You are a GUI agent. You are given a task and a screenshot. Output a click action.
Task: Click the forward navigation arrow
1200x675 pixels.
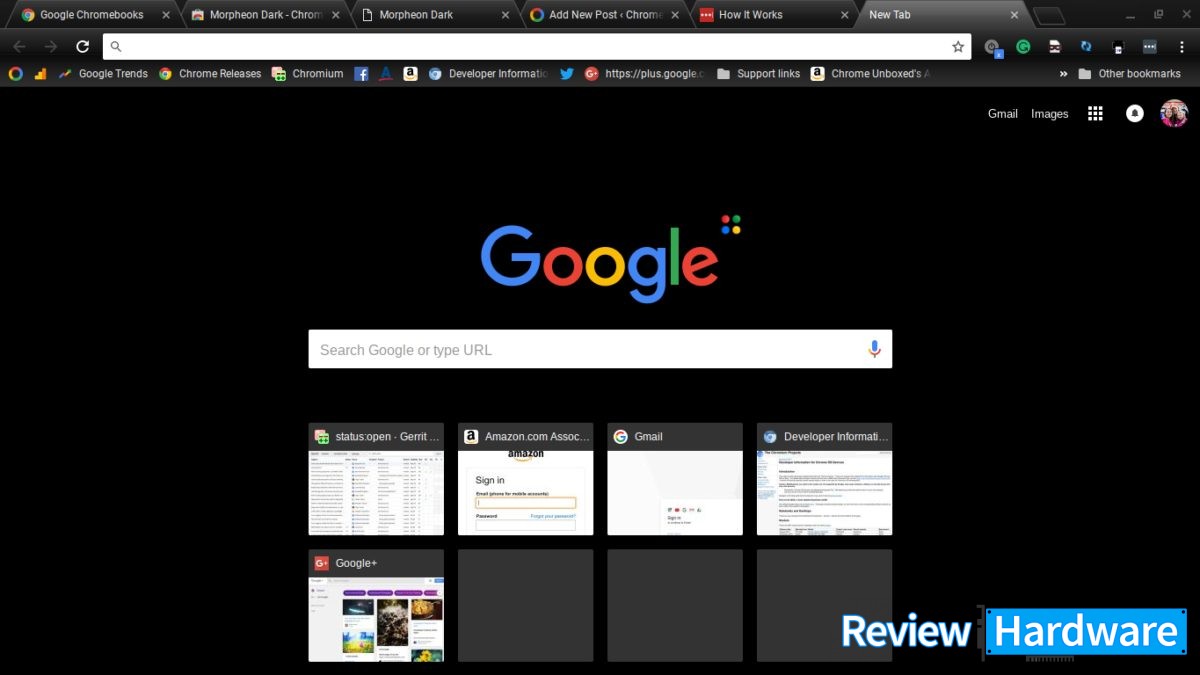click(51, 46)
